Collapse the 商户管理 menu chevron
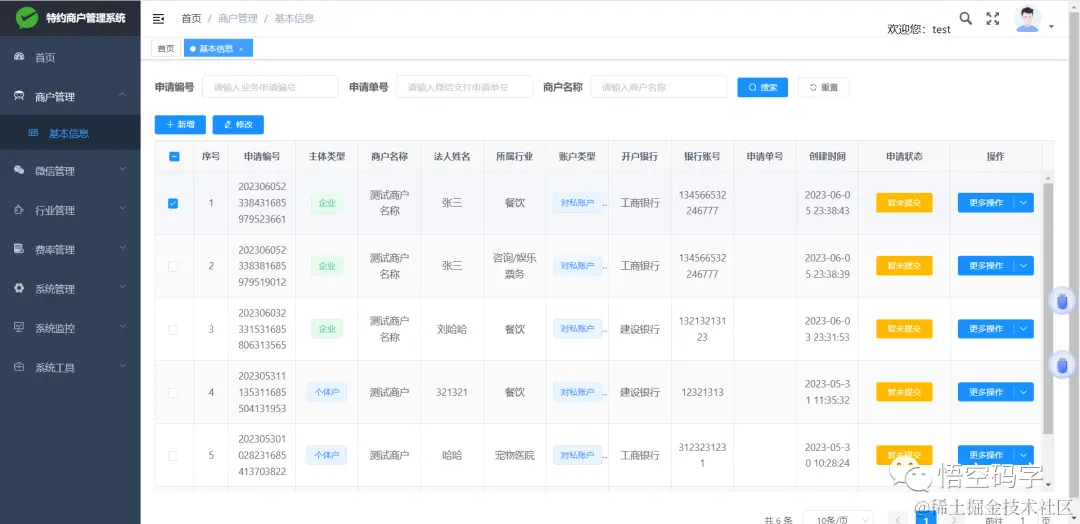This screenshot has height=524, width=1080. (122, 94)
